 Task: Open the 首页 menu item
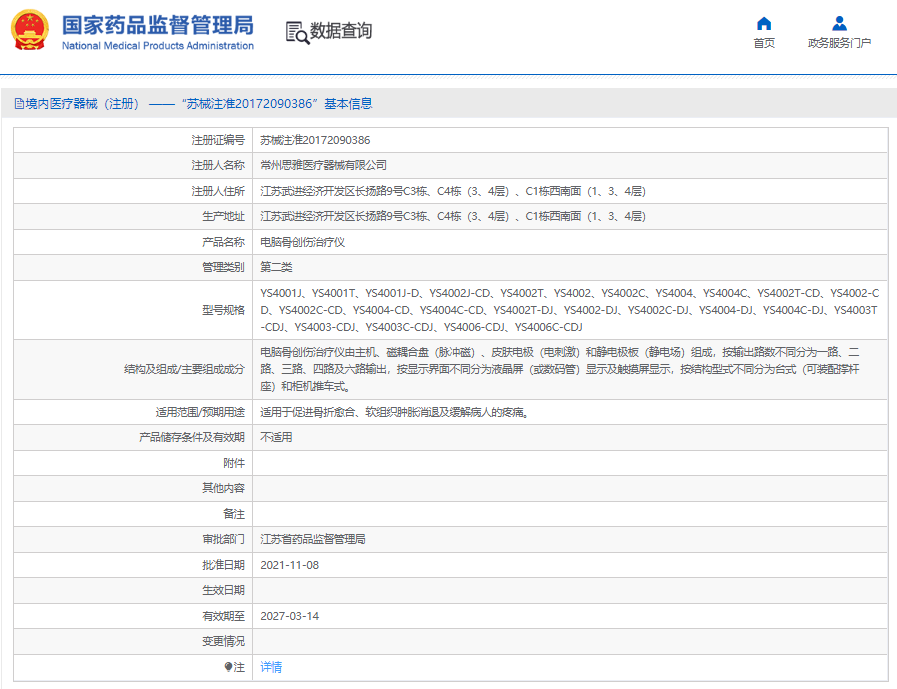764,43
